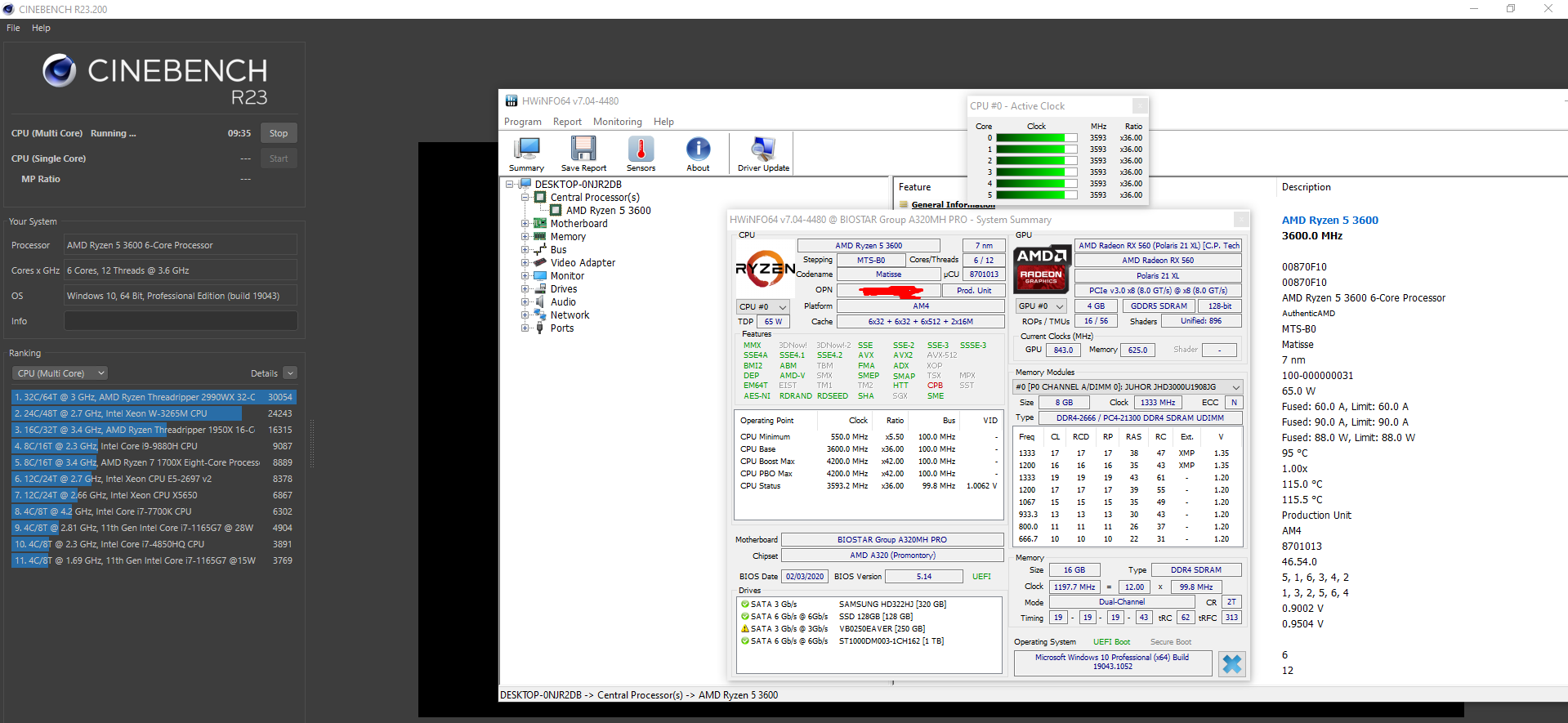Click the BIOSTAR Group A320MH PRO motherboard field
Viewport: 1568px width, 723px height.
point(892,540)
